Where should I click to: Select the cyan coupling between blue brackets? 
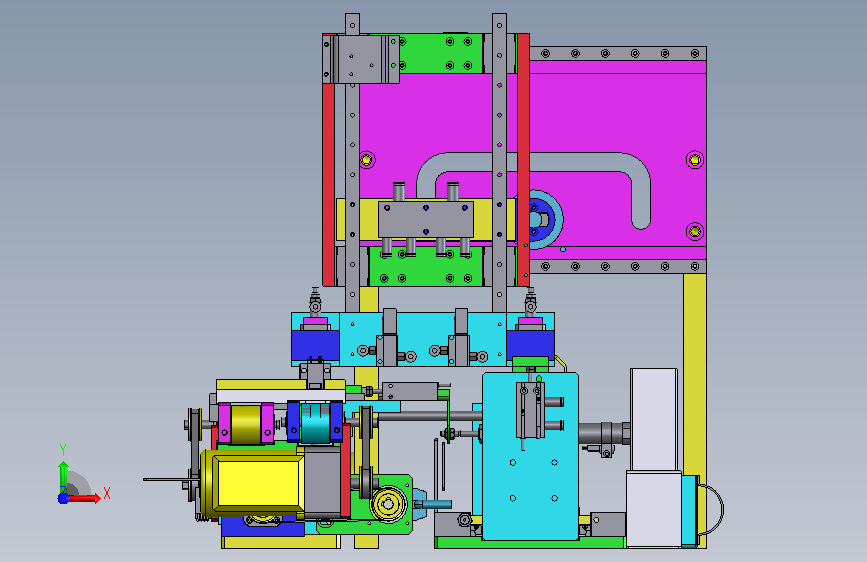(x=315, y=423)
